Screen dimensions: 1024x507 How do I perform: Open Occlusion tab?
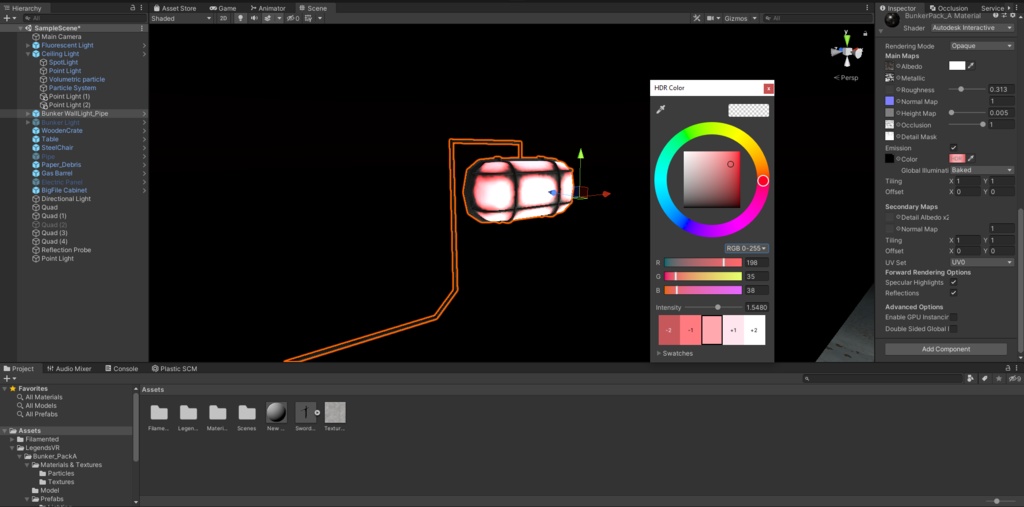tap(948, 8)
